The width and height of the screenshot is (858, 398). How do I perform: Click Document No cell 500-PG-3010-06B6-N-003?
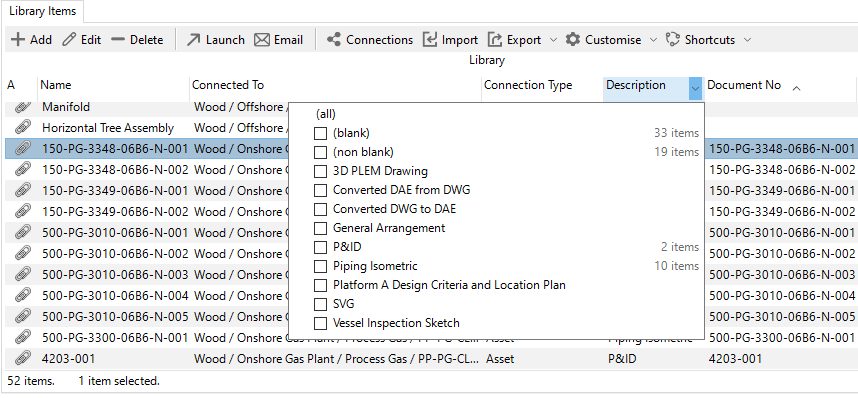[782, 275]
